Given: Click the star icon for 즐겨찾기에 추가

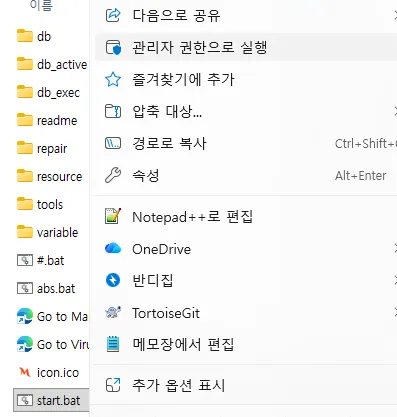Looking at the screenshot, I should (113, 79).
